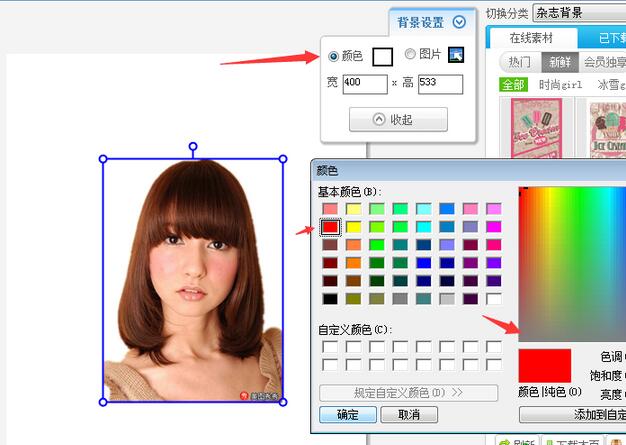Select the 热门 filter tab
Image resolution: width=626 pixels, height=445 pixels.
point(520,62)
